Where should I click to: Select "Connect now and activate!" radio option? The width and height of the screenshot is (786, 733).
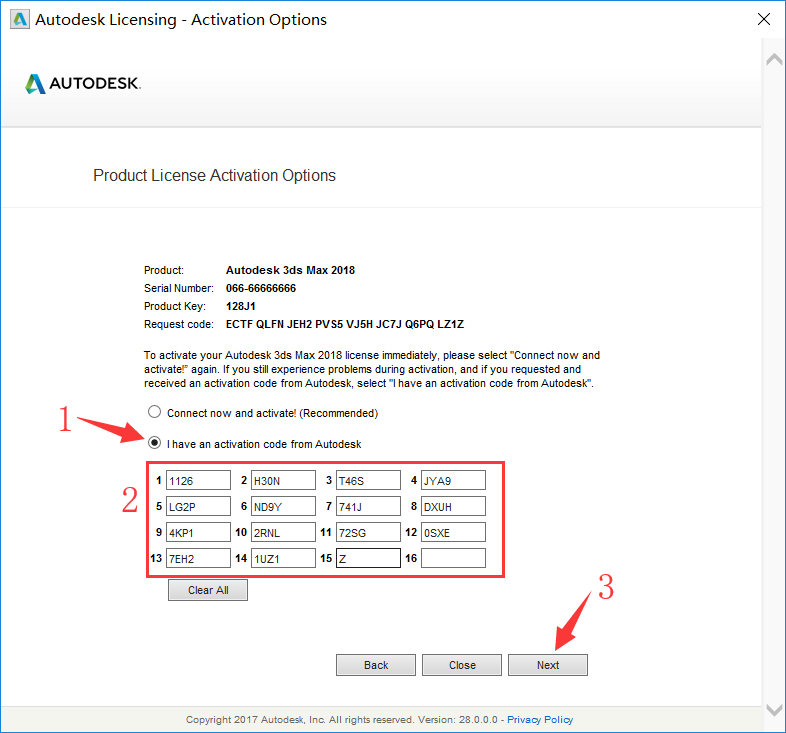click(154, 412)
